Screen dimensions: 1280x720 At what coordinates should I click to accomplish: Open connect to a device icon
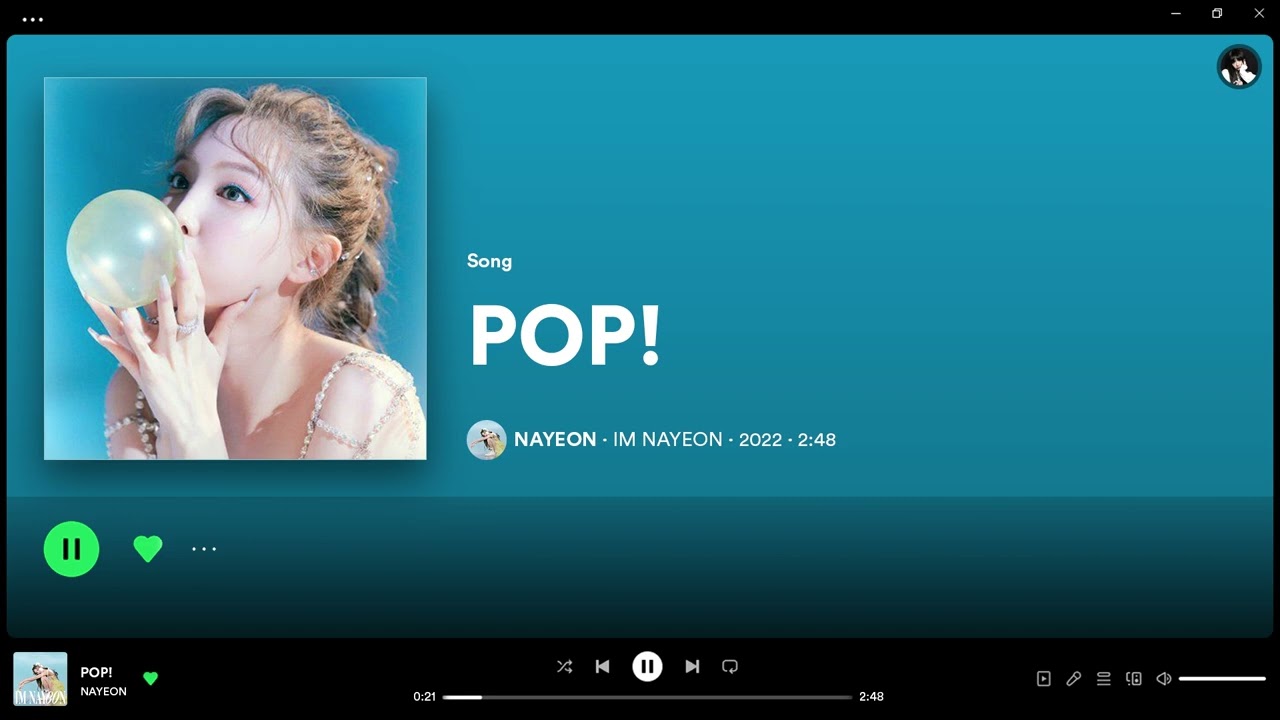(1133, 679)
